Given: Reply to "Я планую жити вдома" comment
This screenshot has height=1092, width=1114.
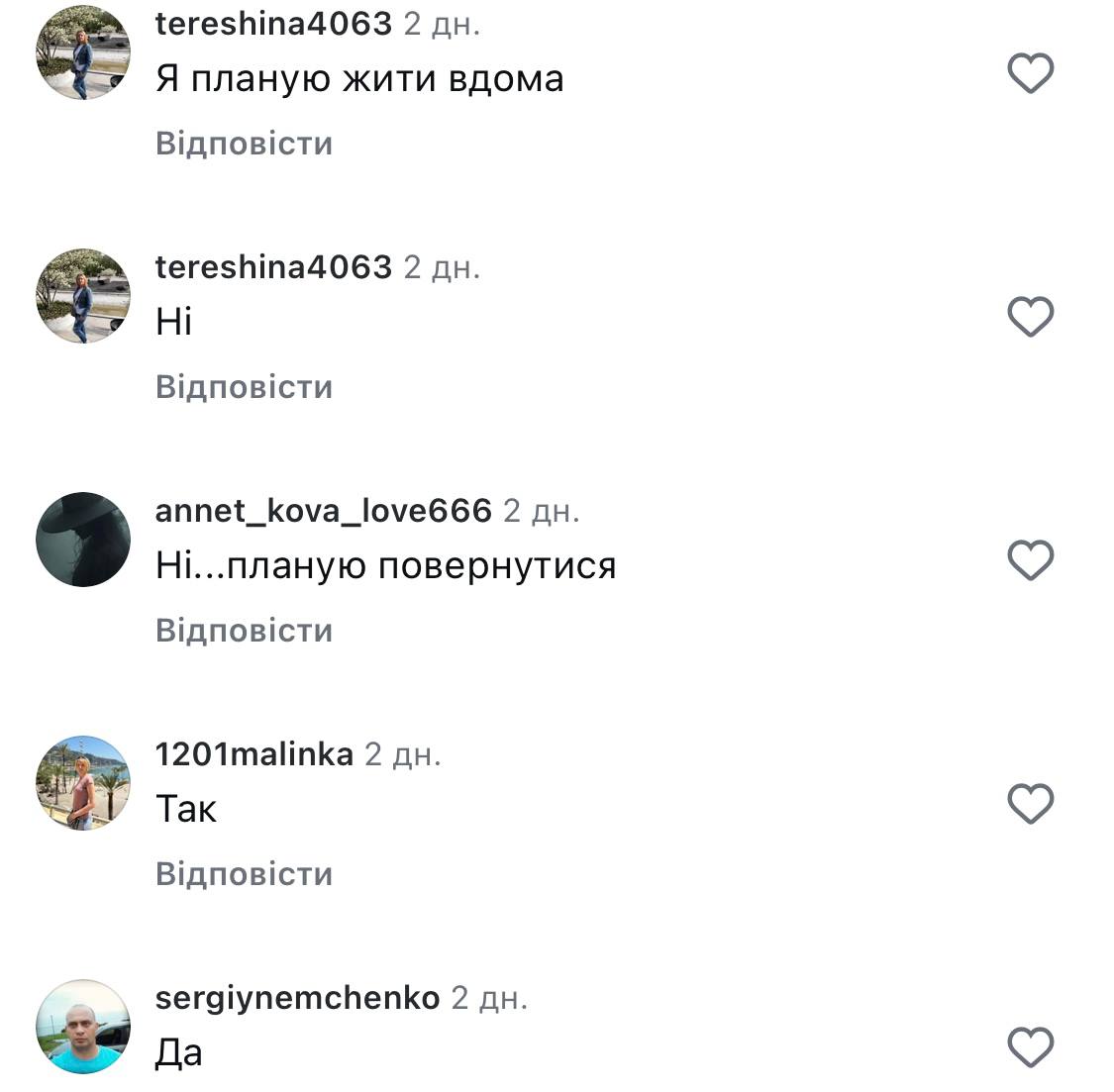Looking at the screenshot, I should pos(244,144).
